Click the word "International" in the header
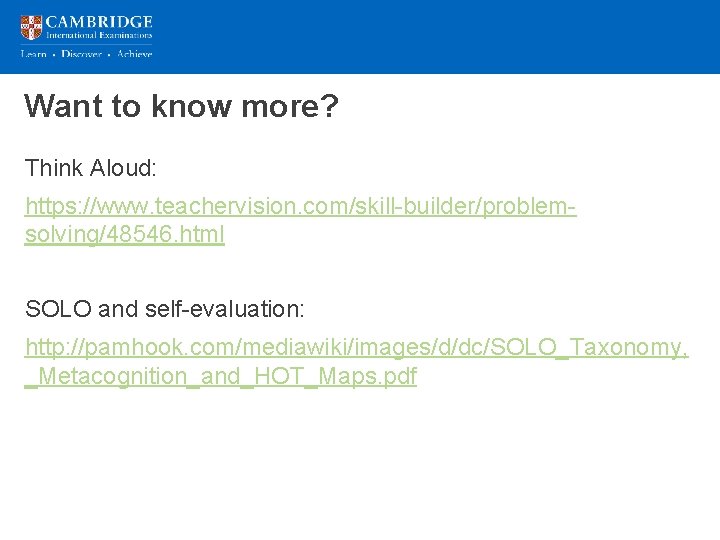 [x=73, y=36]
